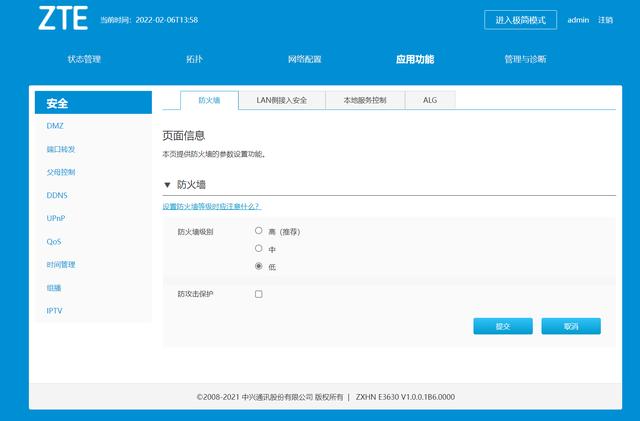Open 网络配置 in the top menu
Viewport: 640px width, 421px height.
304,60
